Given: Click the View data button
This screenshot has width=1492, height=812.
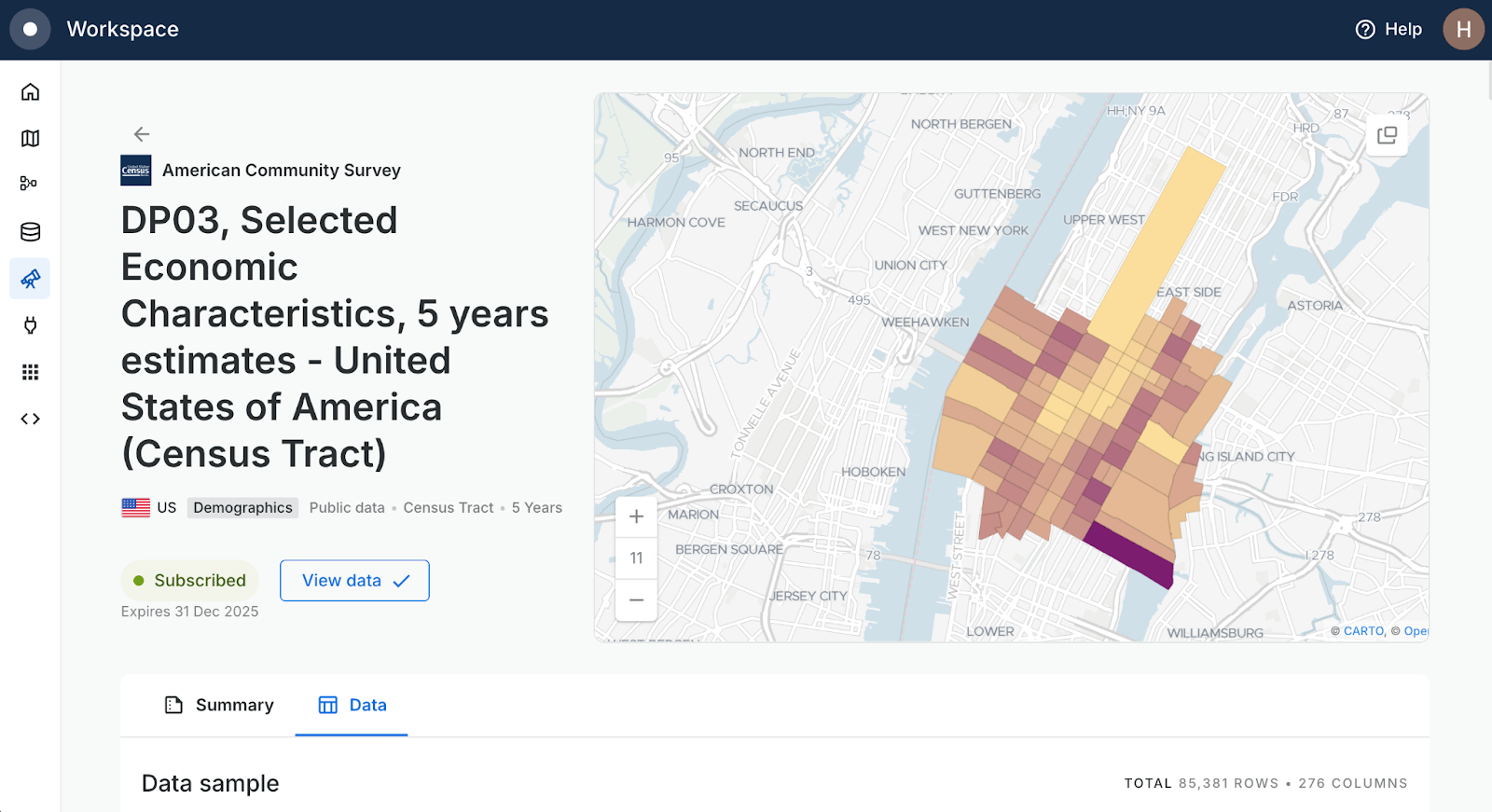Looking at the screenshot, I should [354, 580].
